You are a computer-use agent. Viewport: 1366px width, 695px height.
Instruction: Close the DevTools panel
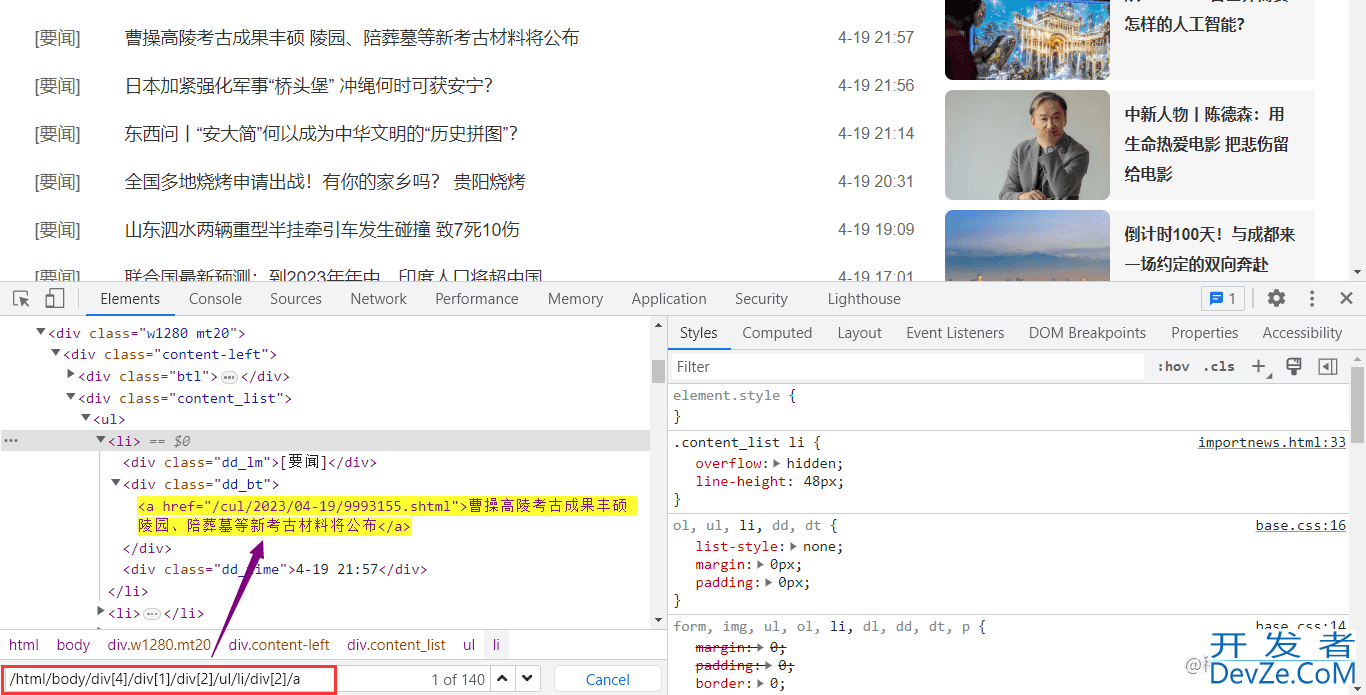click(1346, 298)
